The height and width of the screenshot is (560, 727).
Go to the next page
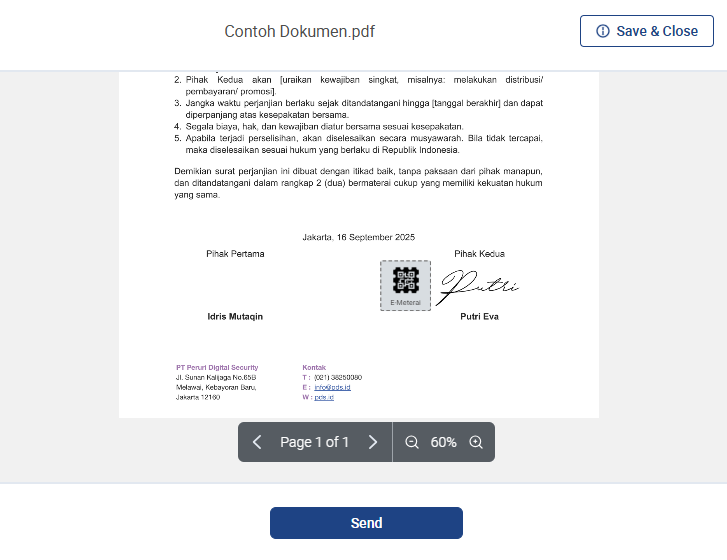point(373,442)
